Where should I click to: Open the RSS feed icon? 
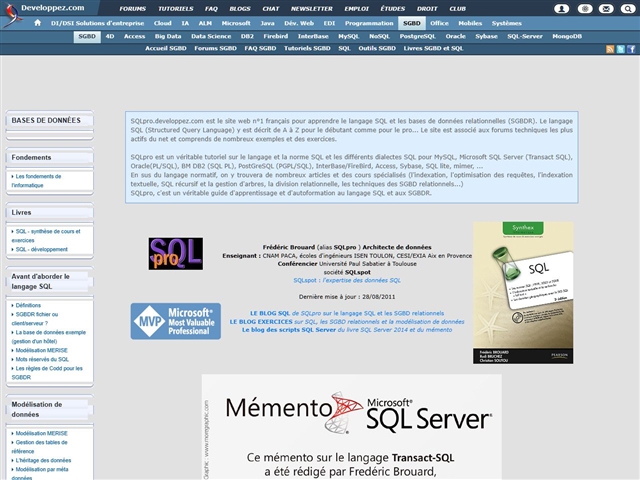[x=610, y=49]
